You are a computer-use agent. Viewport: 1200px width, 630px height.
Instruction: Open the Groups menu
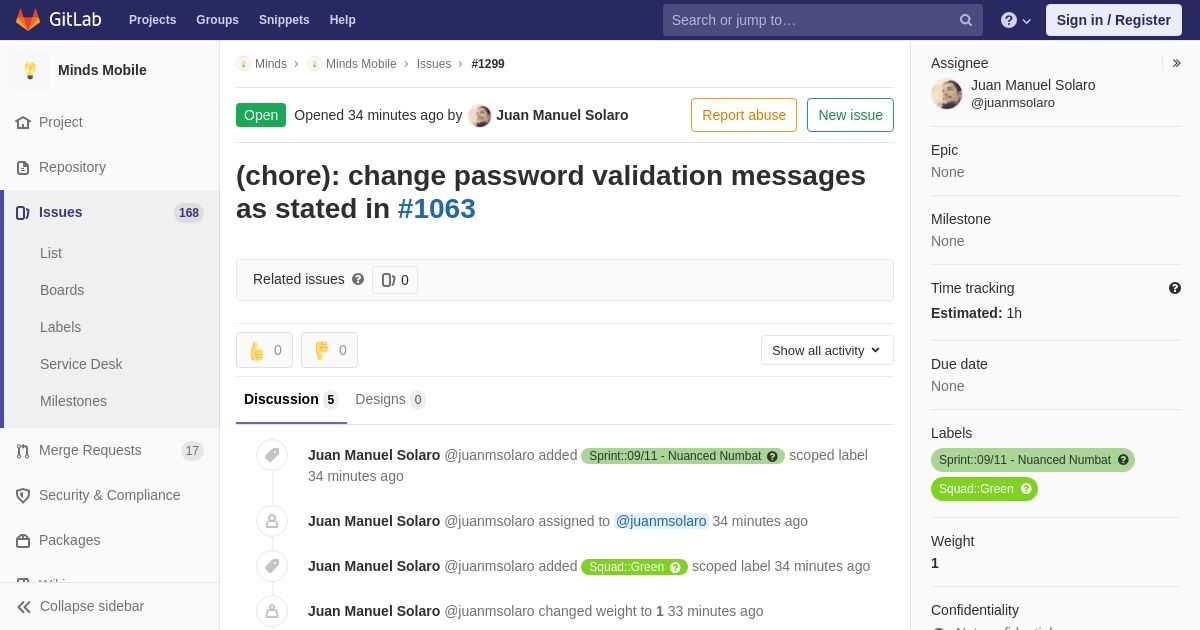point(217,20)
